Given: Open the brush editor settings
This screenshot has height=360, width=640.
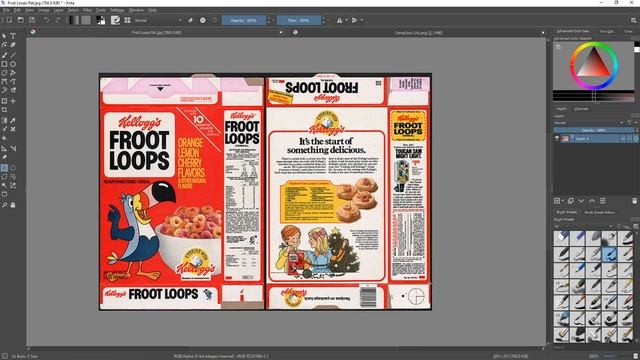Looking at the screenshot, I should (116, 20).
